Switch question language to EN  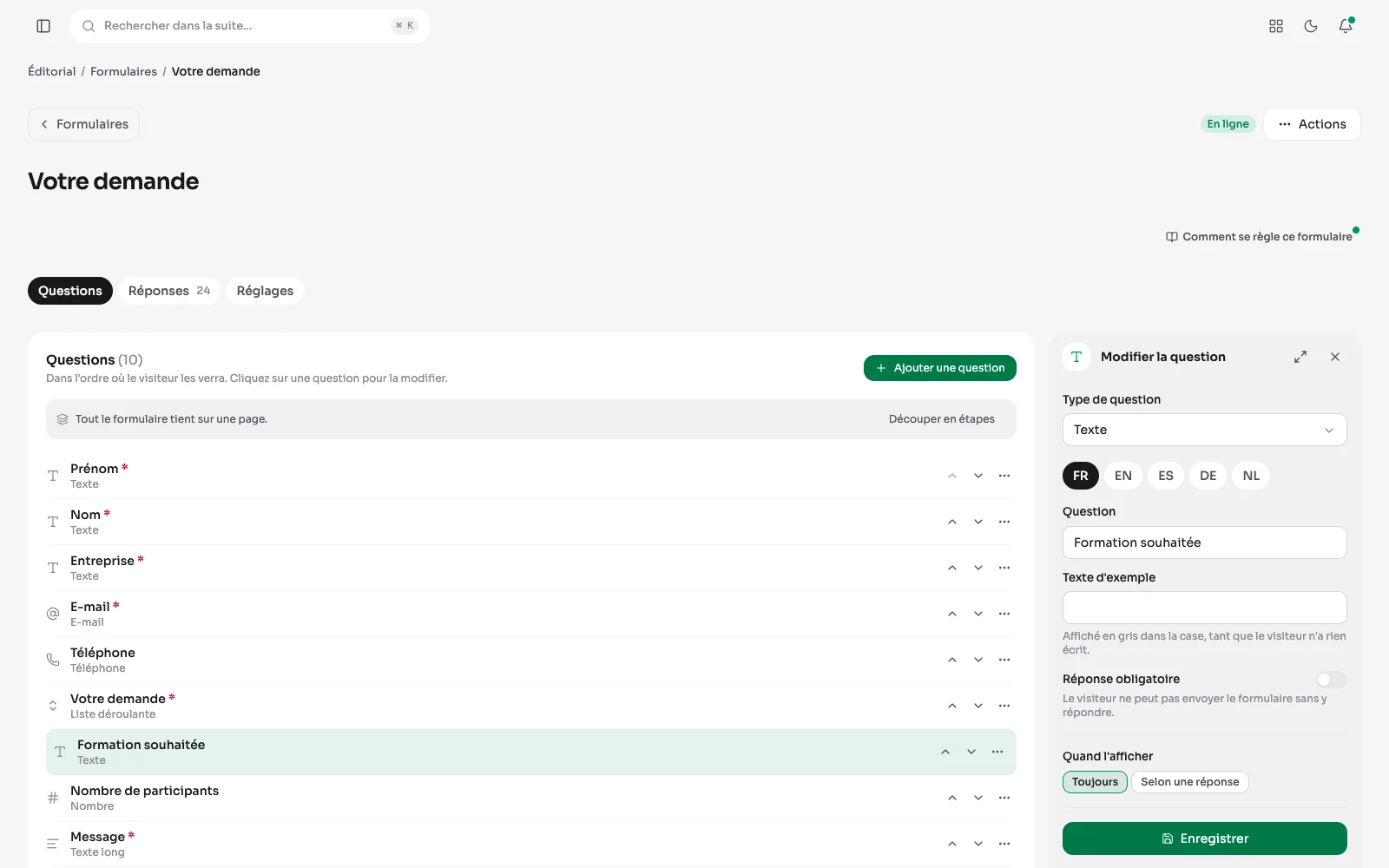(1123, 476)
